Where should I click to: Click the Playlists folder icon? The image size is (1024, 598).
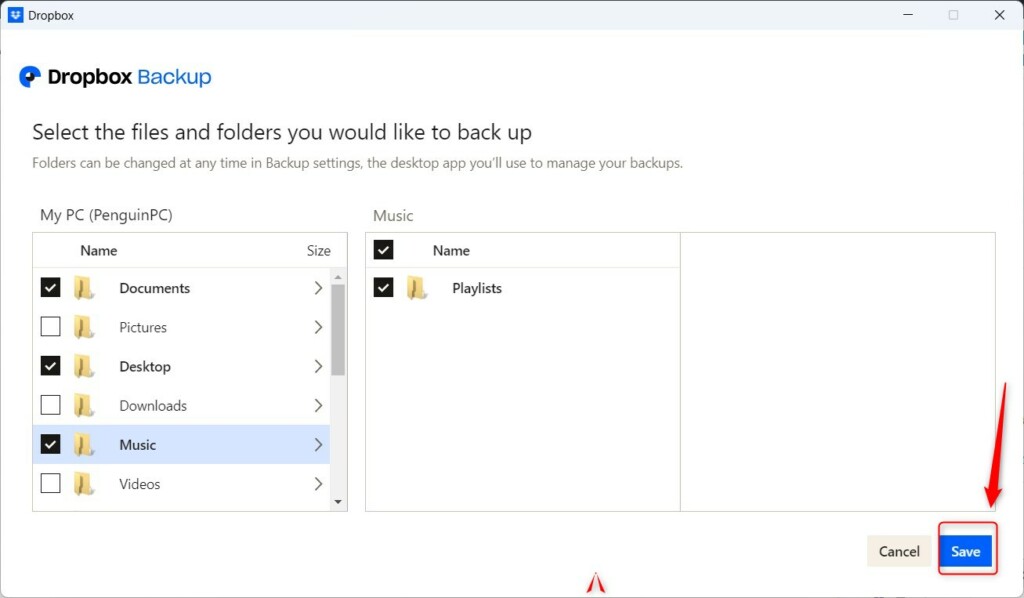417,288
